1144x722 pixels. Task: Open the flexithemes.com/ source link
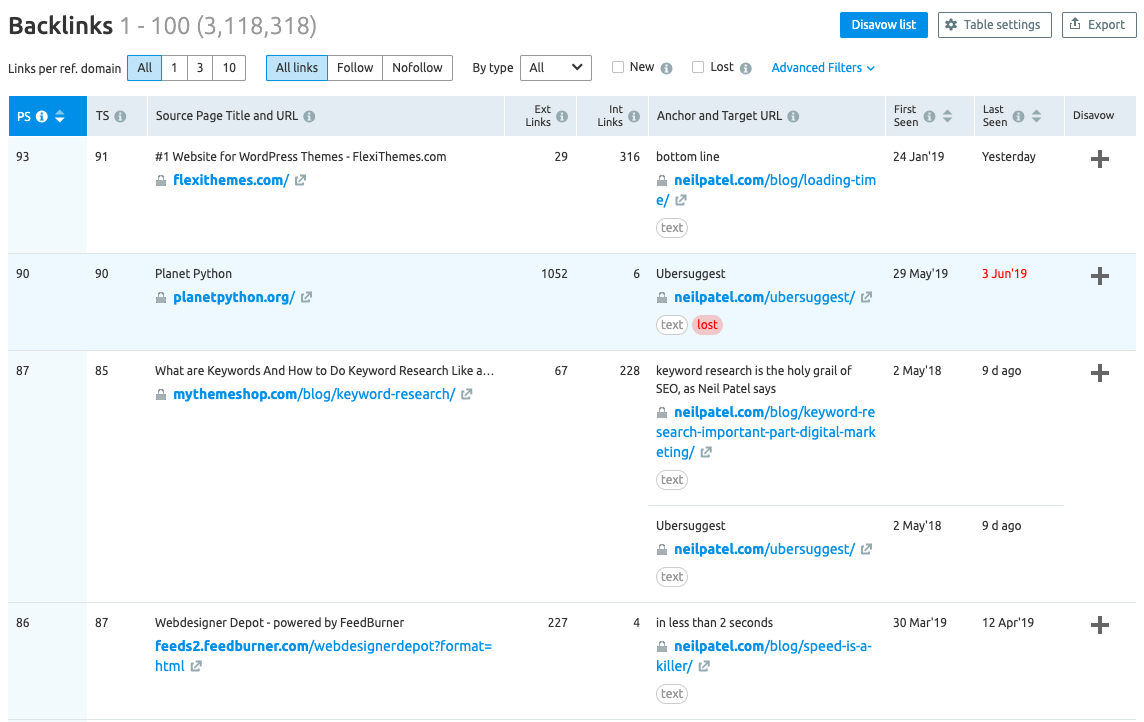click(x=231, y=180)
